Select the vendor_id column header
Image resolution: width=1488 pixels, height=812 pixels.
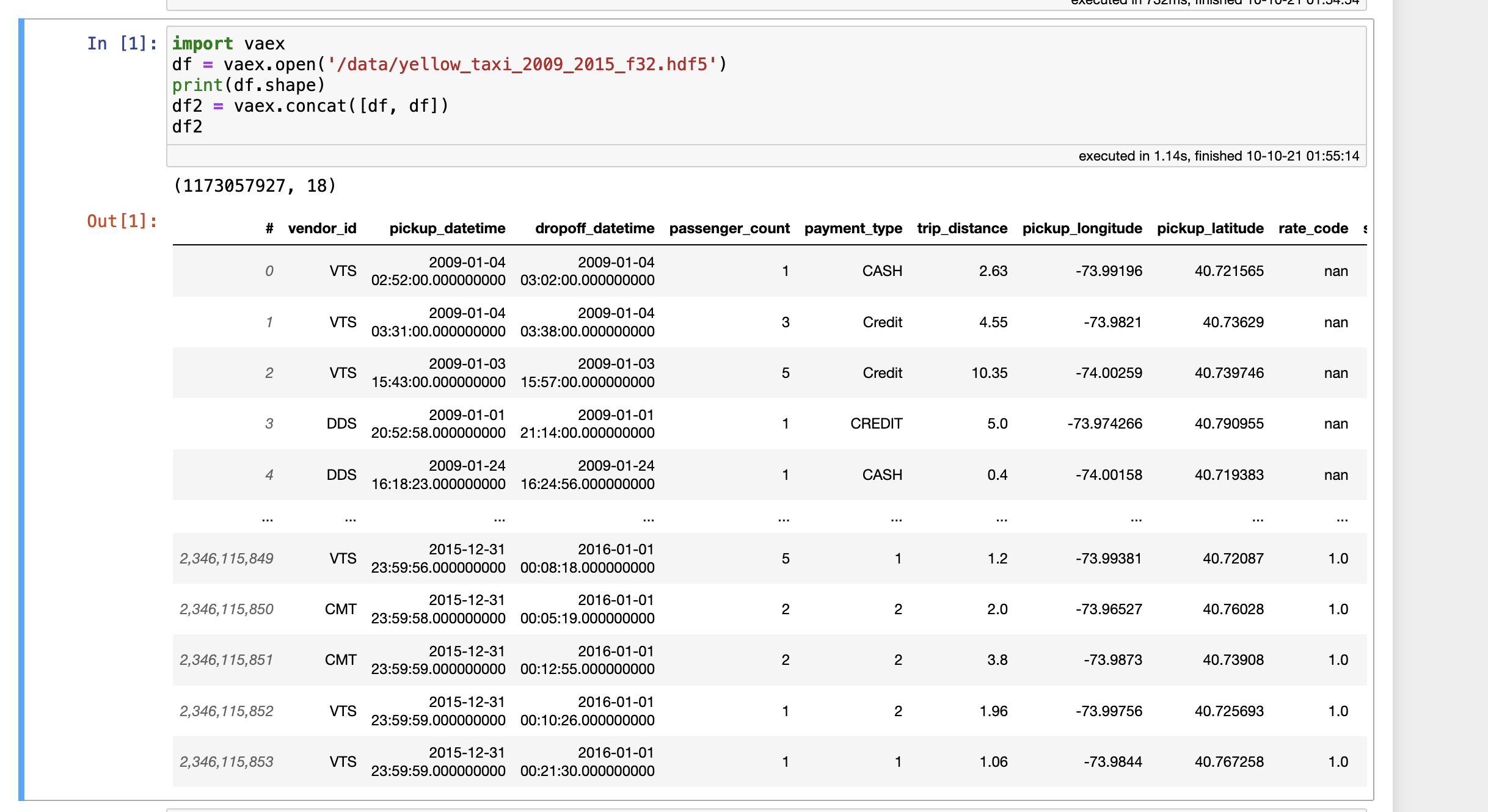(x=323, y=228)
